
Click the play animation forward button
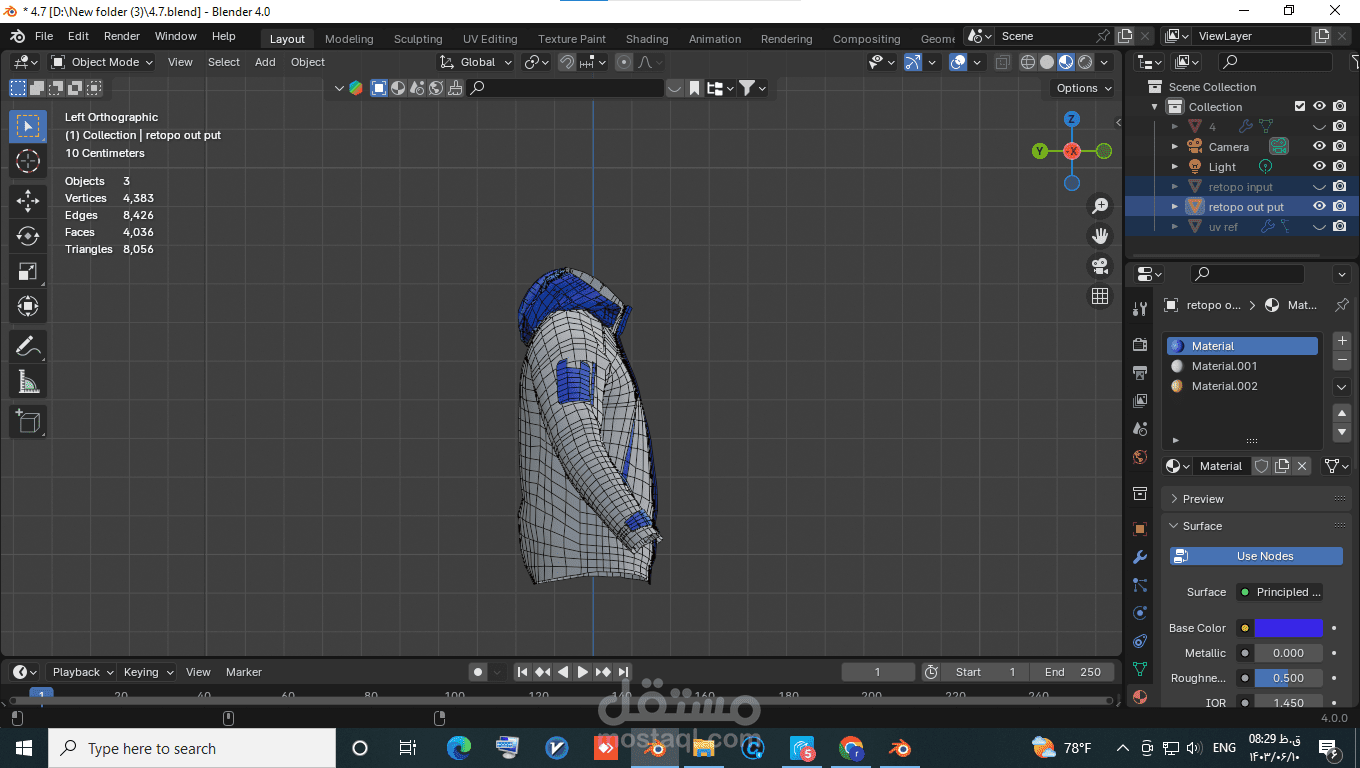(x=582, y=672)
